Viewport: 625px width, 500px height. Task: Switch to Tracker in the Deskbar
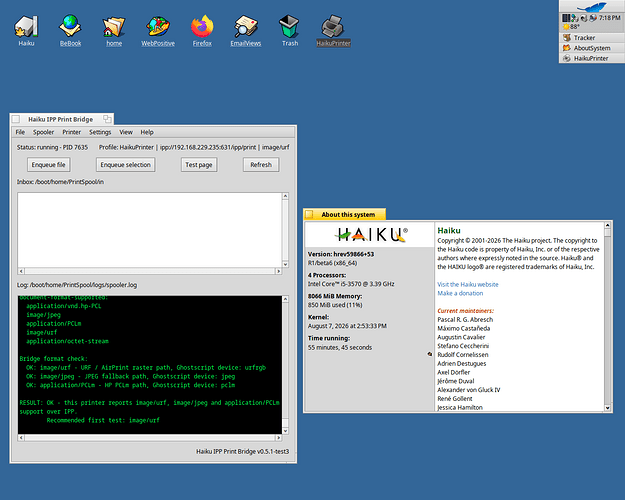coord(592,37)
